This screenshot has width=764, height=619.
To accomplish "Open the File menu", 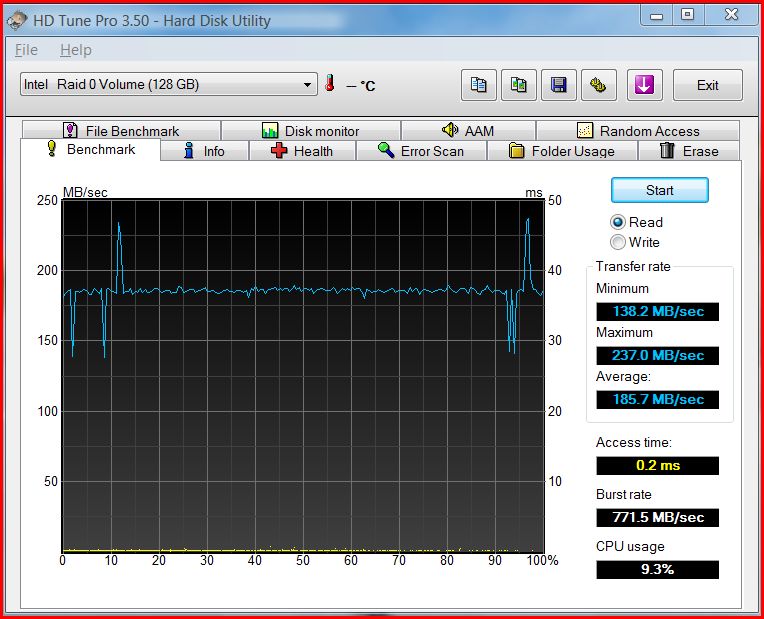I will pyautogui.click(x=27, y=50).
